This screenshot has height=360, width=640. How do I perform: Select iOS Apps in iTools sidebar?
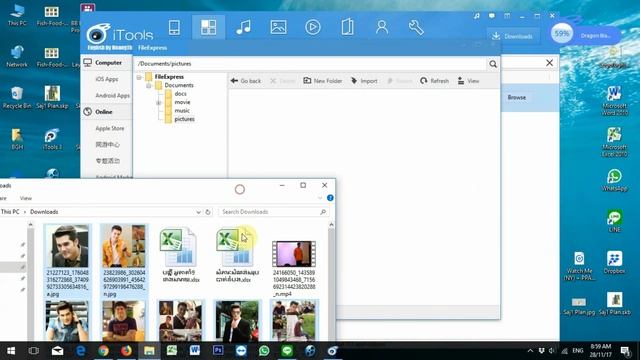point(107,79)
